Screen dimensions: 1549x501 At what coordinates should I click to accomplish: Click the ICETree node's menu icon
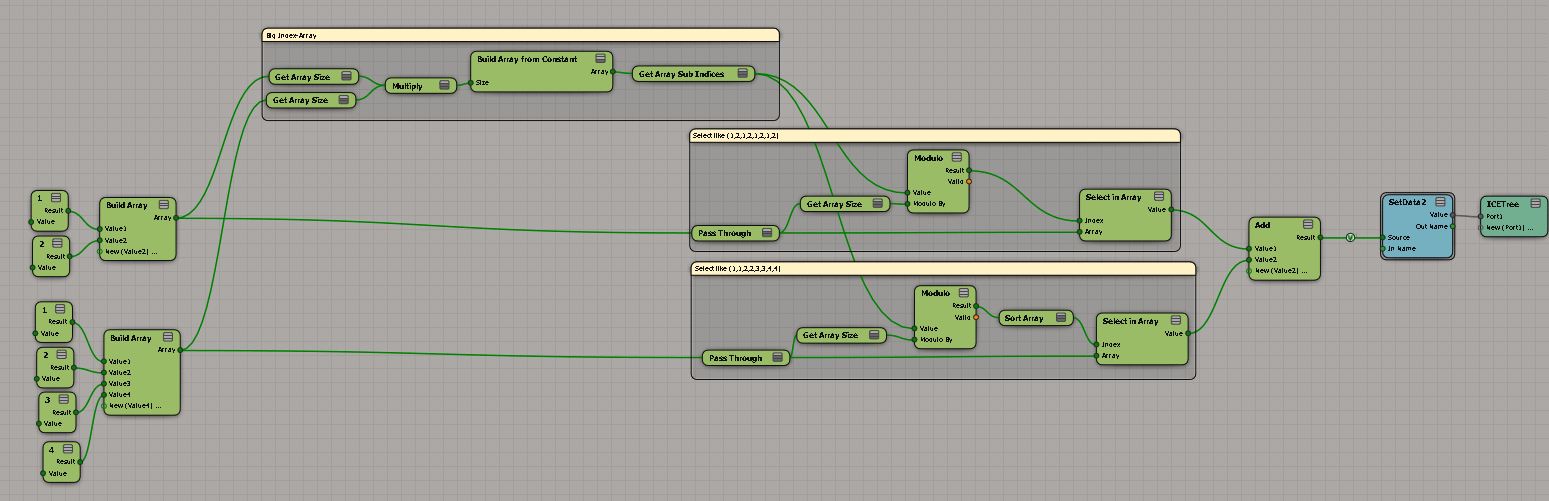point(1534,203)
